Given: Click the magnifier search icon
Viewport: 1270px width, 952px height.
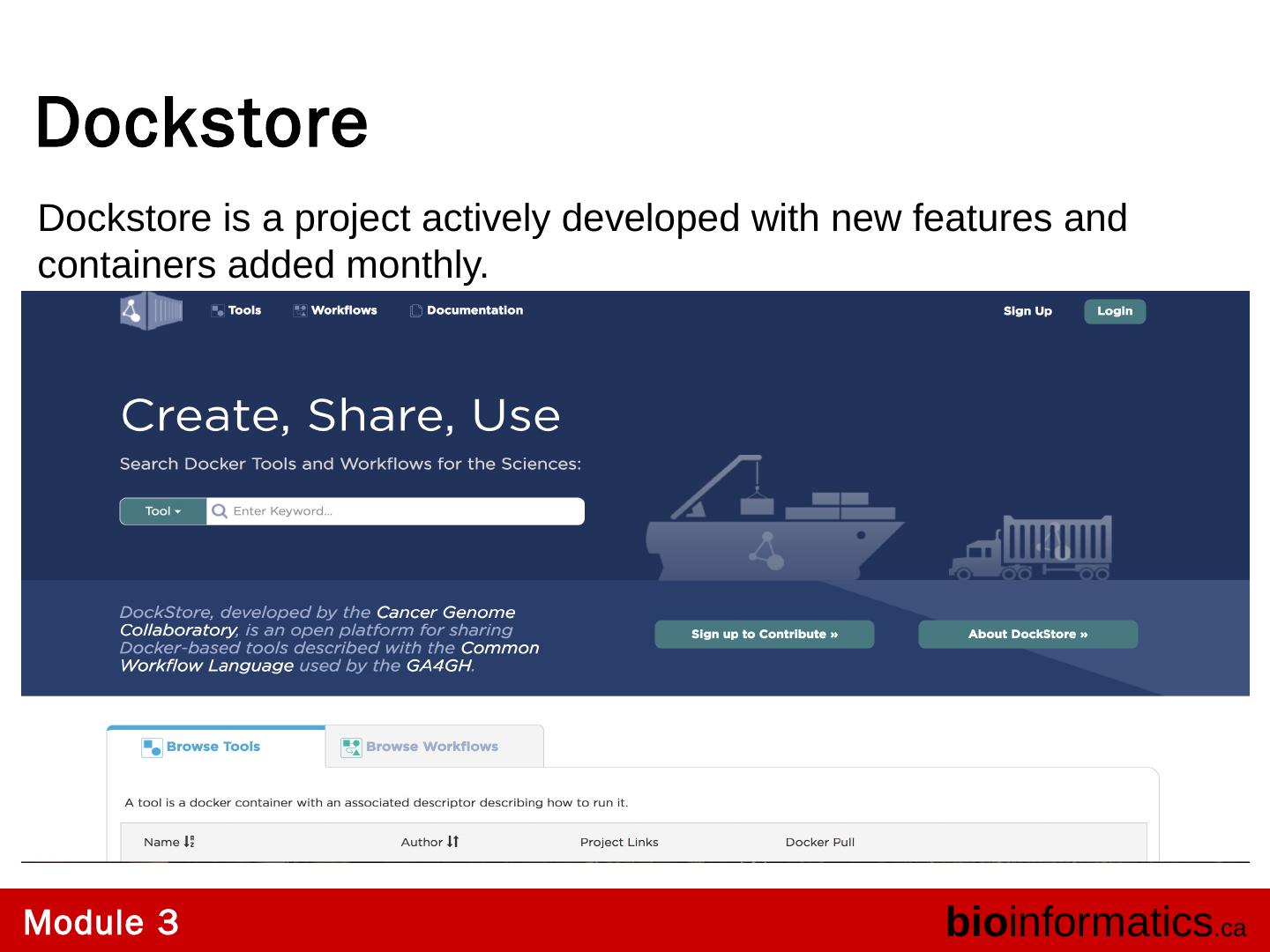Looking at the screenshot, I should click(220, 512).
